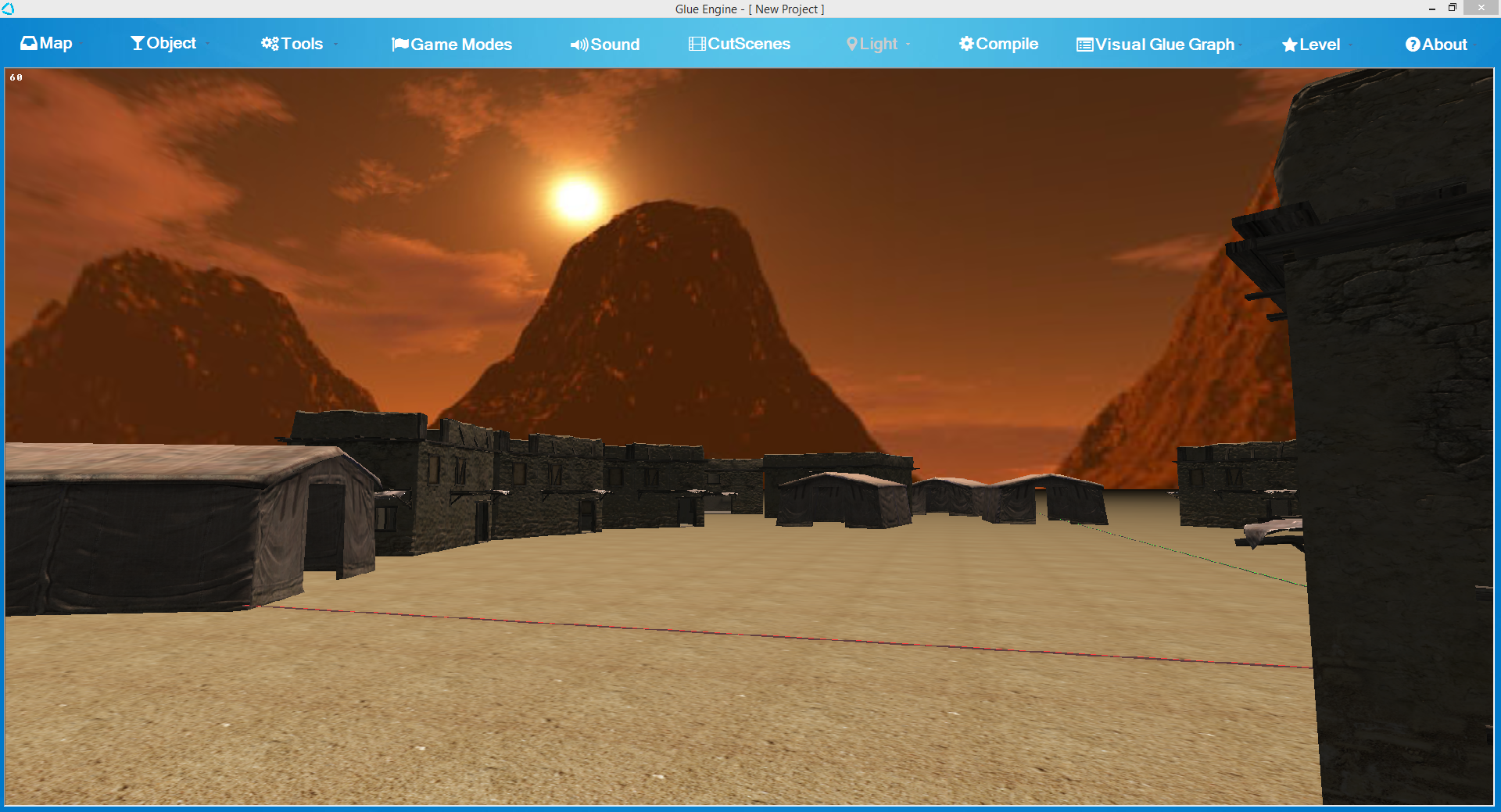Click the CutScenes film strip icon
This screenshot has width=1501, height=812.
point(697,45)
